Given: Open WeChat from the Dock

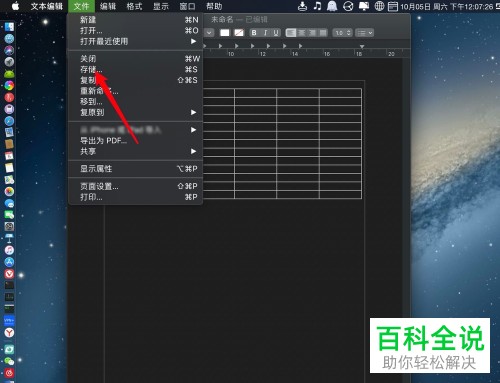Looking at the screenshot, I should (9, 361).
